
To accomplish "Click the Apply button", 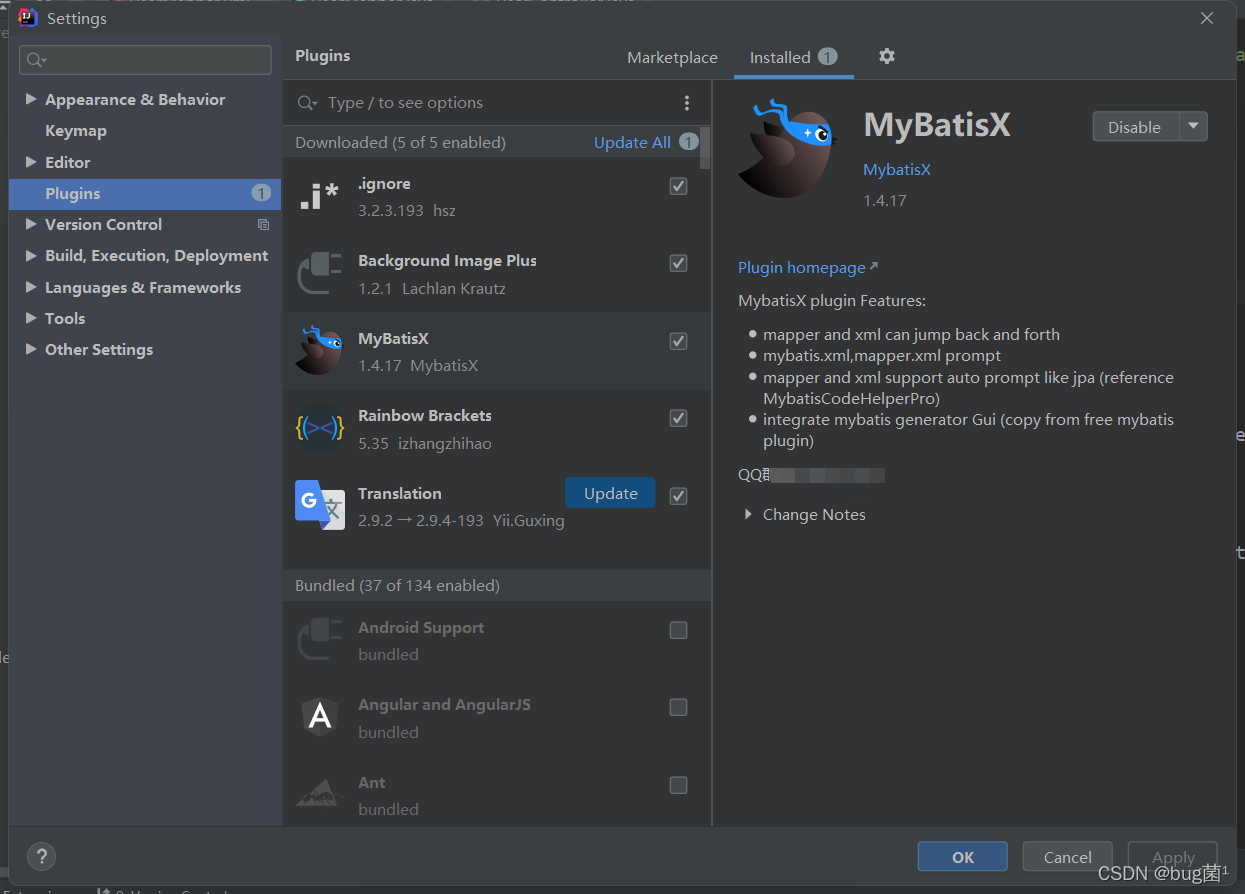I will click(1173, 857).
